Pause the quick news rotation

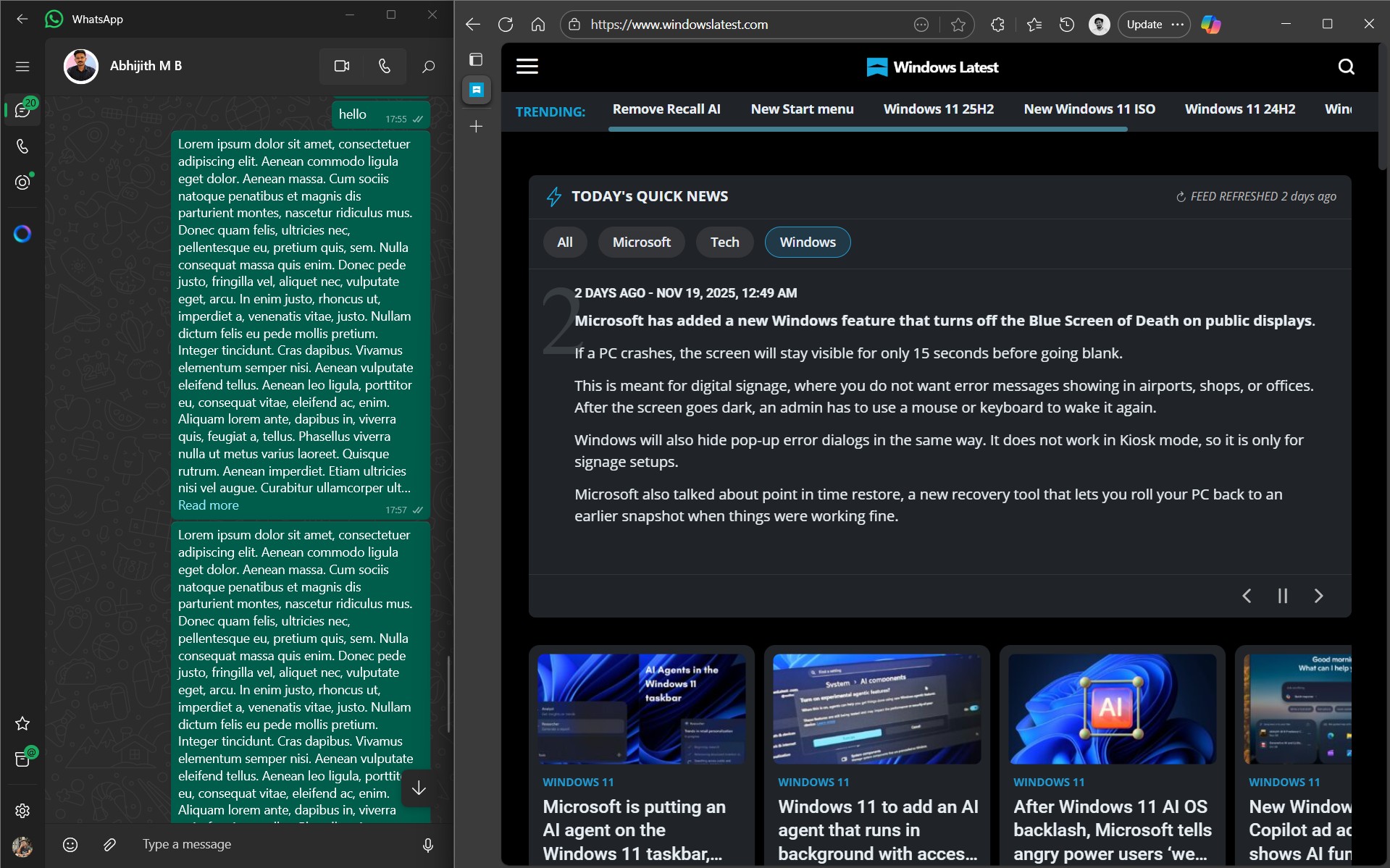pos(1282,595)
